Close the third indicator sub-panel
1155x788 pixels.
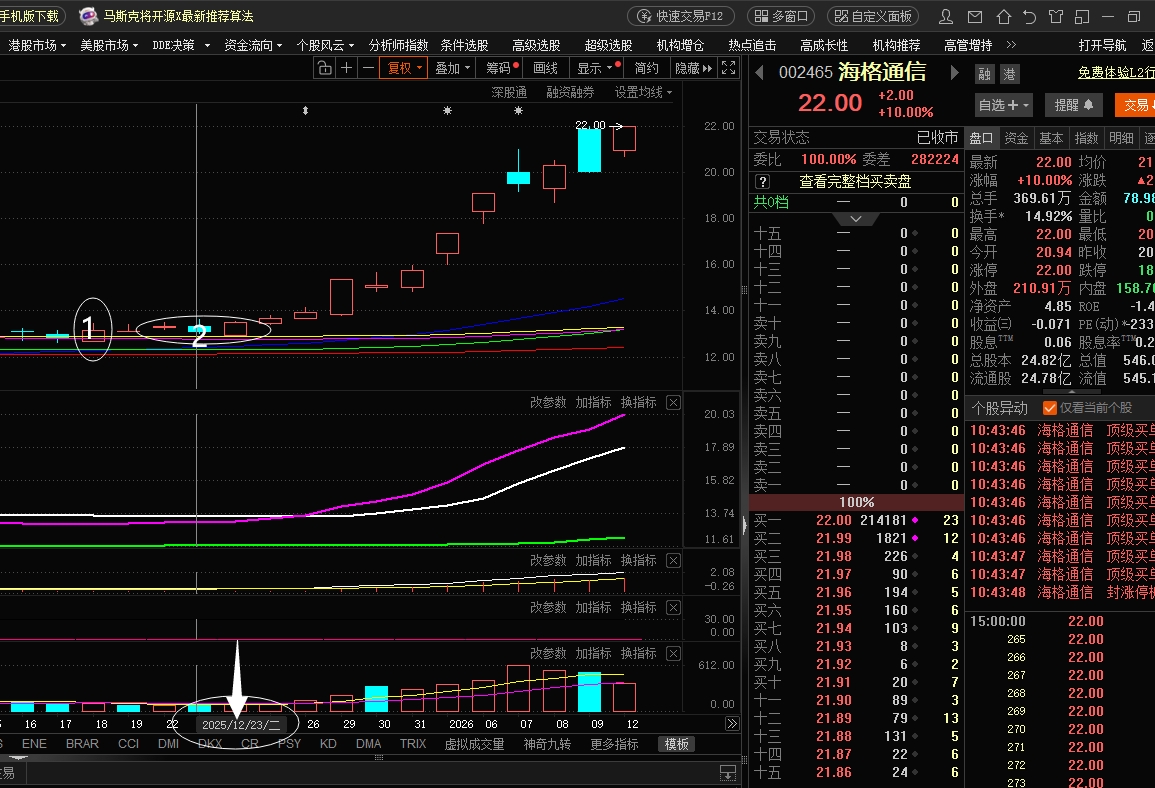point(673,608)
